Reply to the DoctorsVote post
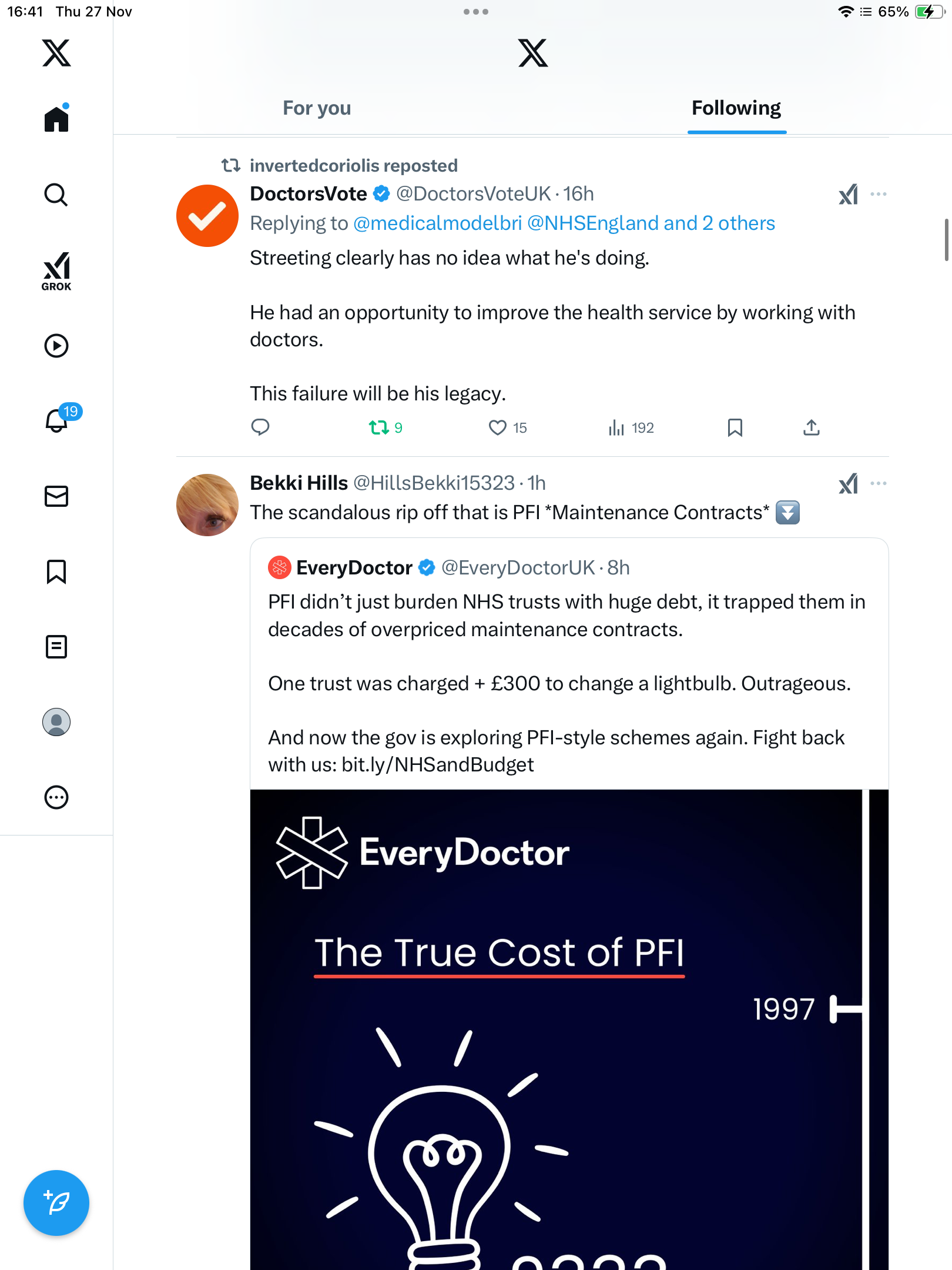This screenshot has height=1270, width=952. [260, 427]
